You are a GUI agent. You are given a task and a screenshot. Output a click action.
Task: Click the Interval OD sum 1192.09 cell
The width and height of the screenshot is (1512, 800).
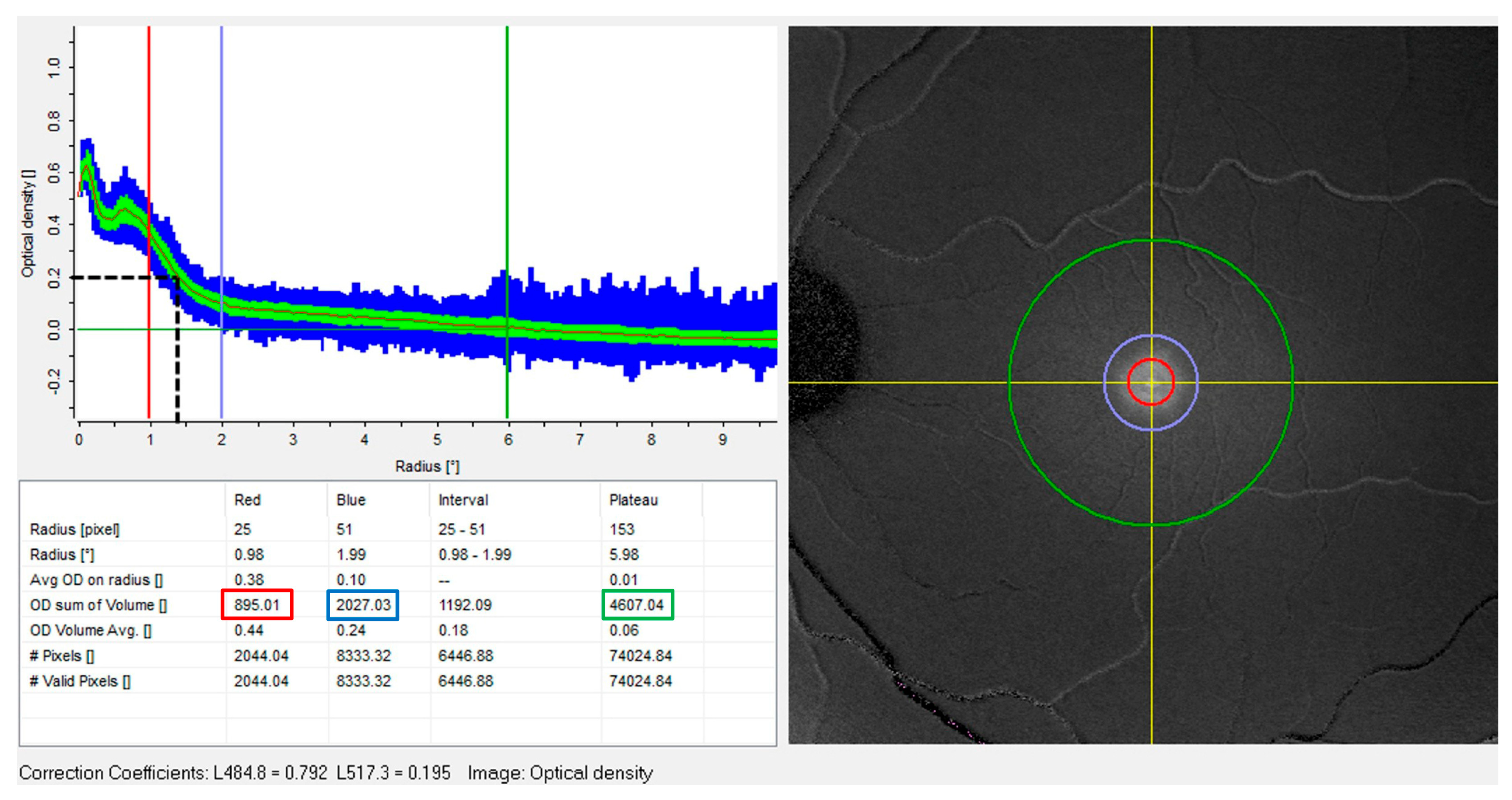[465, 605]
